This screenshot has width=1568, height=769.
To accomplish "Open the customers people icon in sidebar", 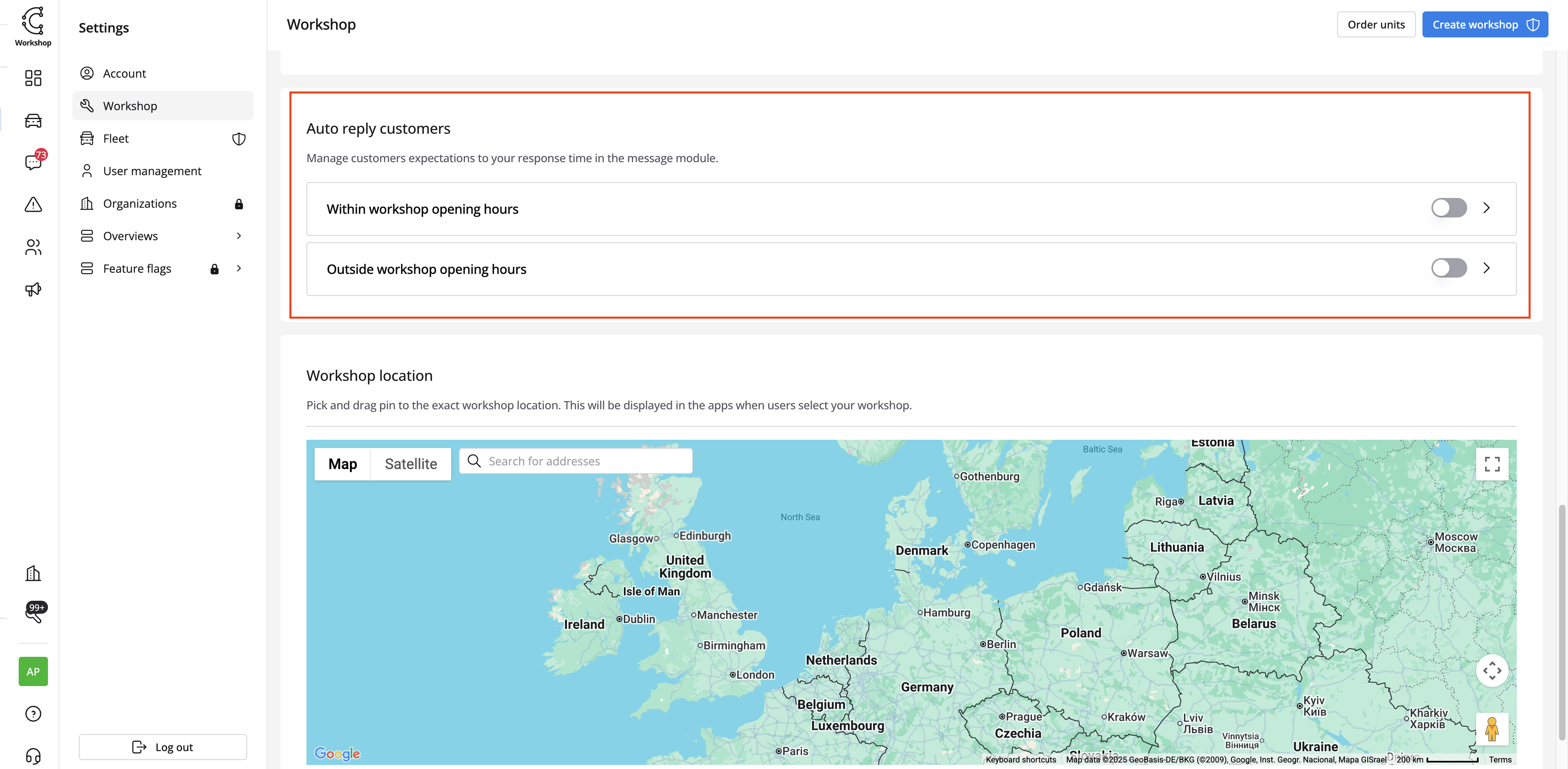I will point(33,247).
